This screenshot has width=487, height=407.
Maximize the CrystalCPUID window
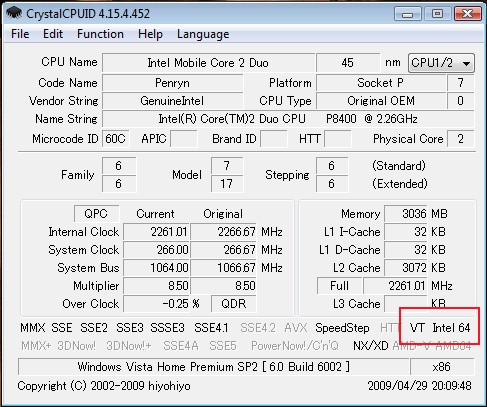(x=437, y=14)
